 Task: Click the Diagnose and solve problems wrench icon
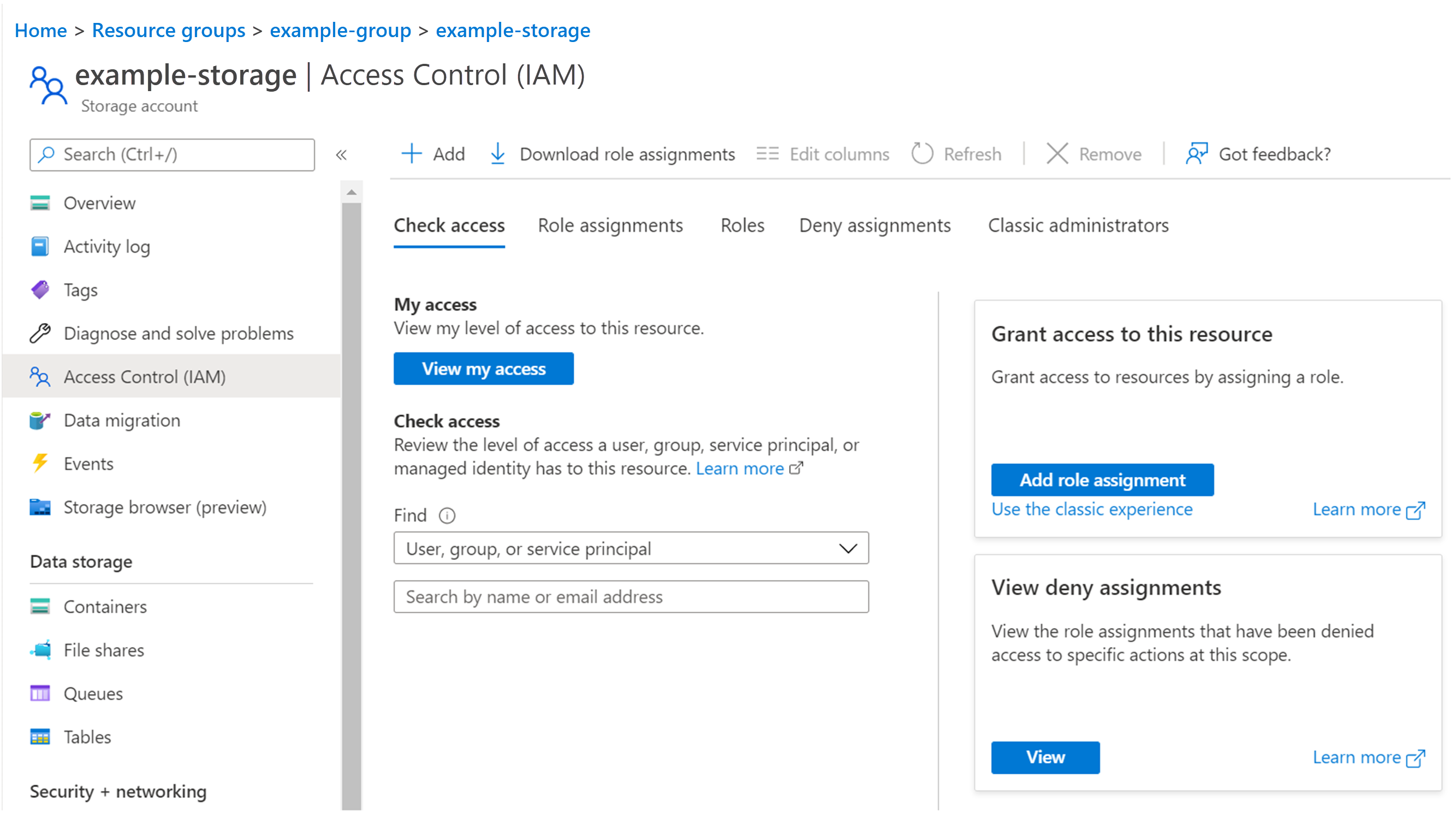pyautogui.click(x=40, y=333)
